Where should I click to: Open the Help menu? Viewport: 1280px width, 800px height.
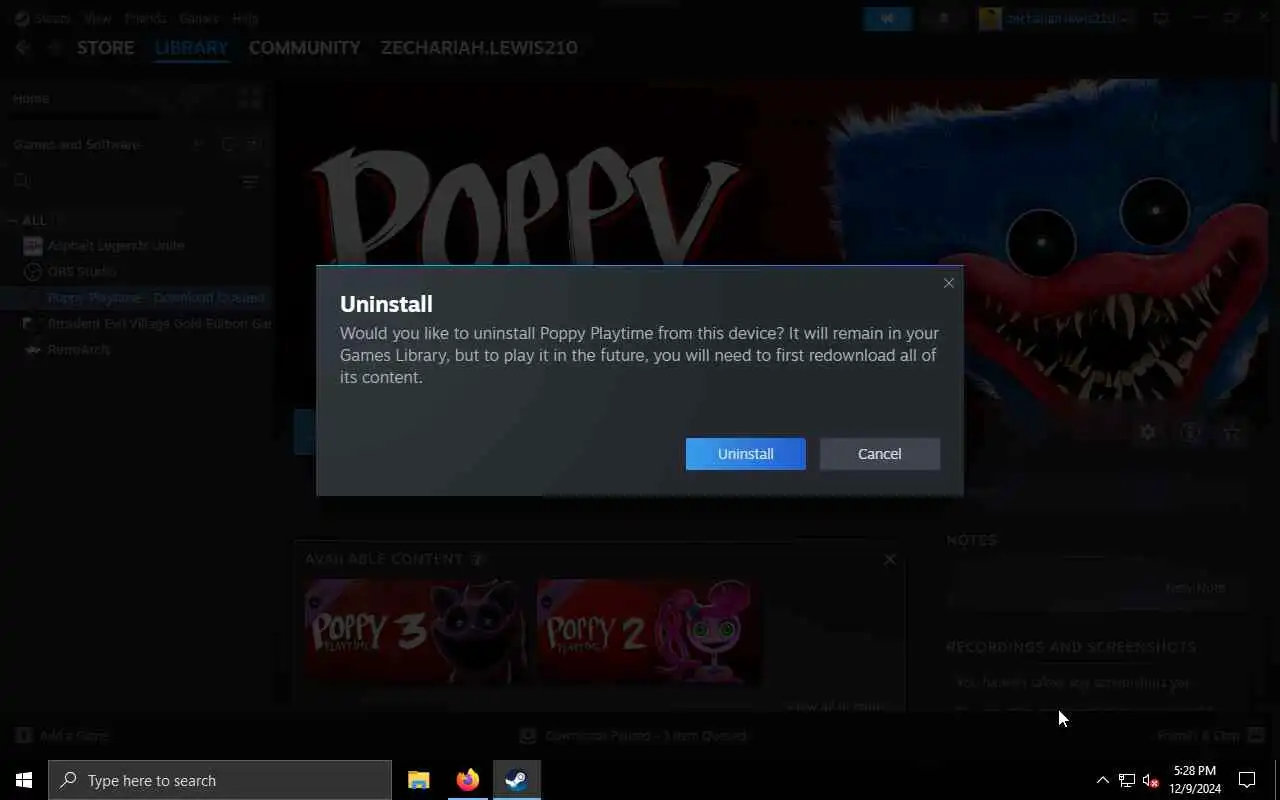point(245,18)
